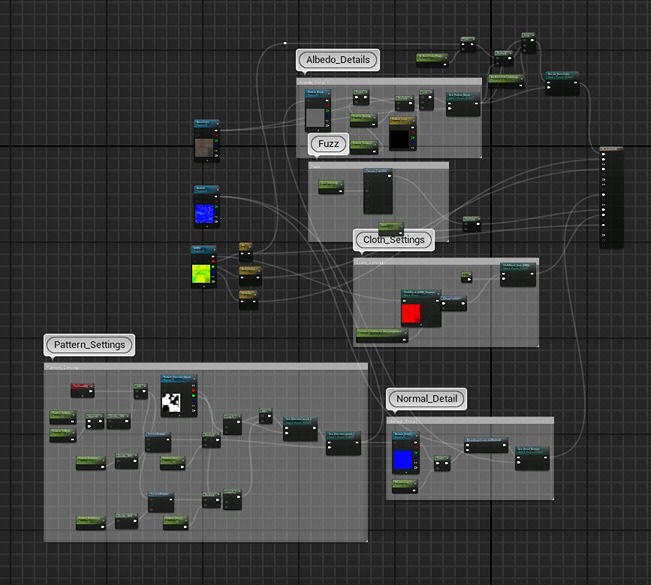This screenshot has width=651, height=585.
Task: Click the topmost input pin of material output node
Action: point(603,154)
